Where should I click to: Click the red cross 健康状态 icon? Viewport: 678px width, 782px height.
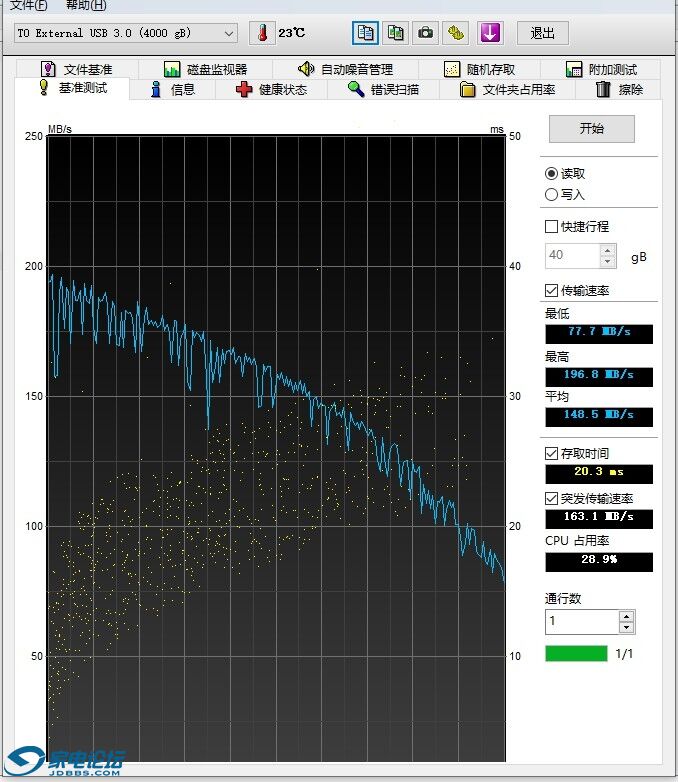click(x=244, y=89)
